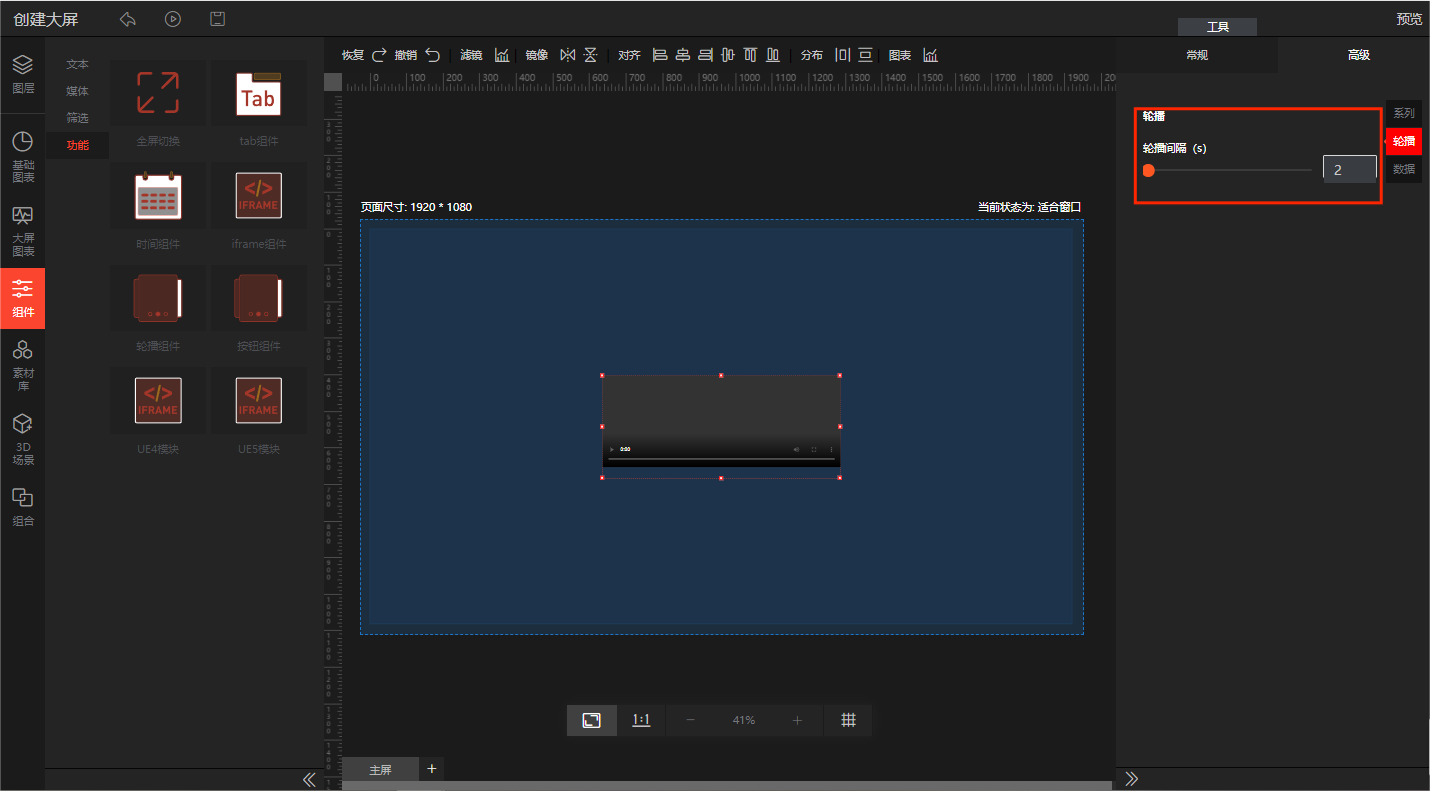This screenshot has height=791, width=1430.
Task: Click the 预览 preview button
Action: point(1408,19)
